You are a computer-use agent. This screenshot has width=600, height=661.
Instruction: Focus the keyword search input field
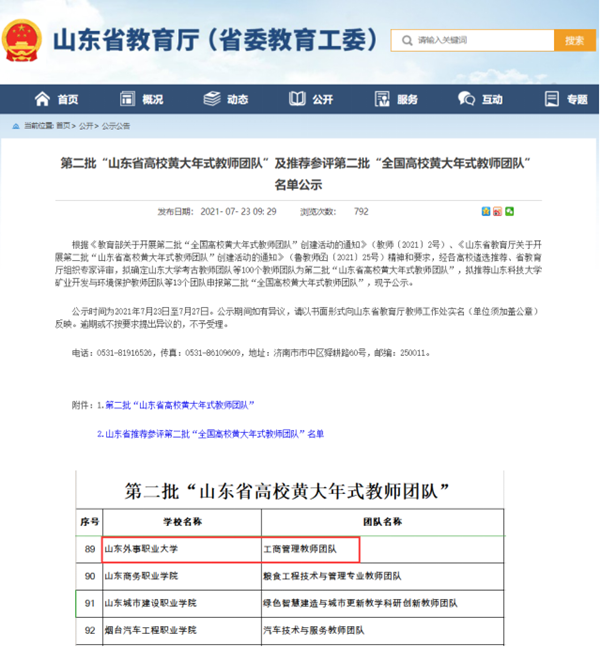pyautogui.click(x=472, y=40)
